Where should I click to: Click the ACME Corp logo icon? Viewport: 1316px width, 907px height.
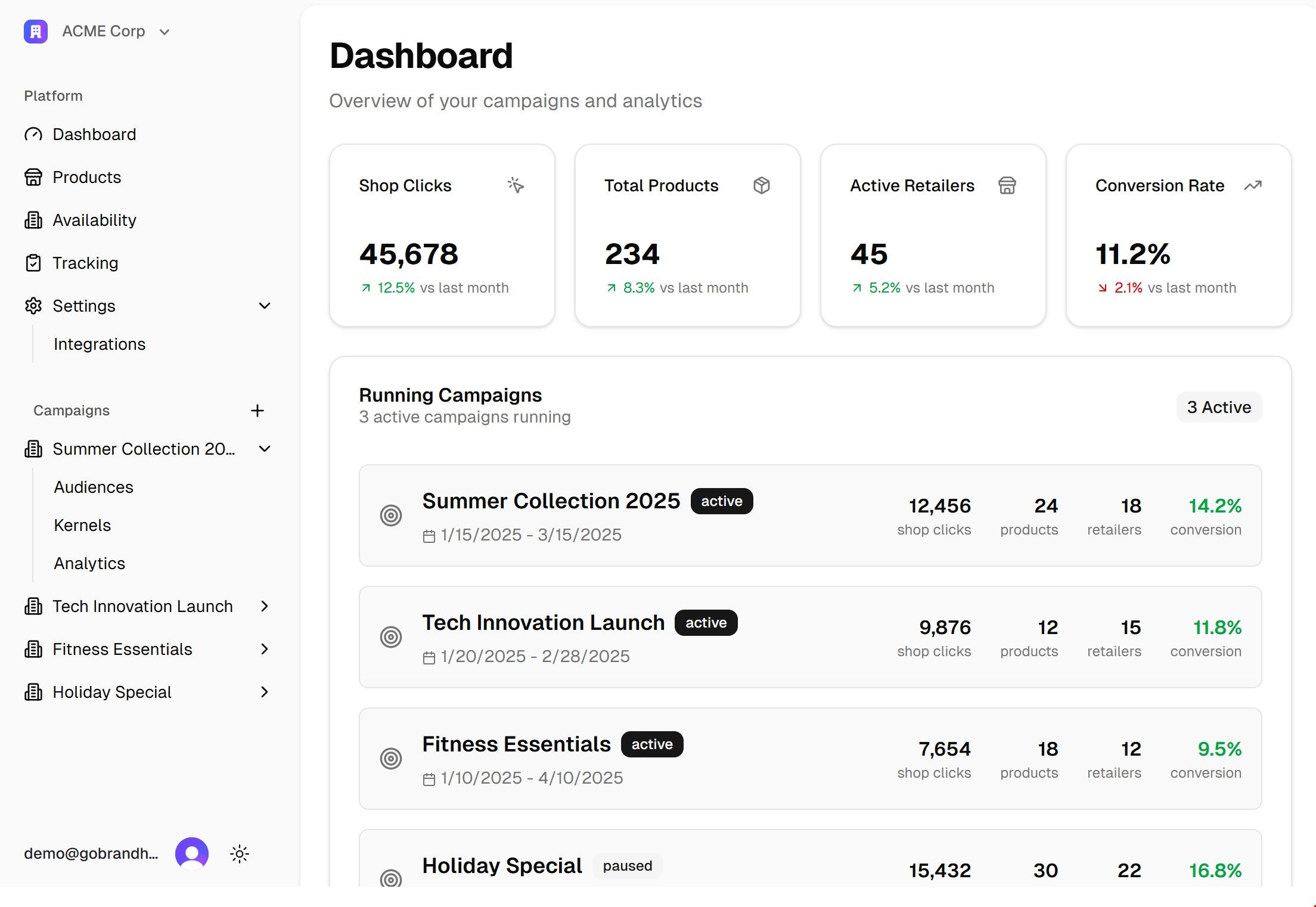[x=35, y=32]
